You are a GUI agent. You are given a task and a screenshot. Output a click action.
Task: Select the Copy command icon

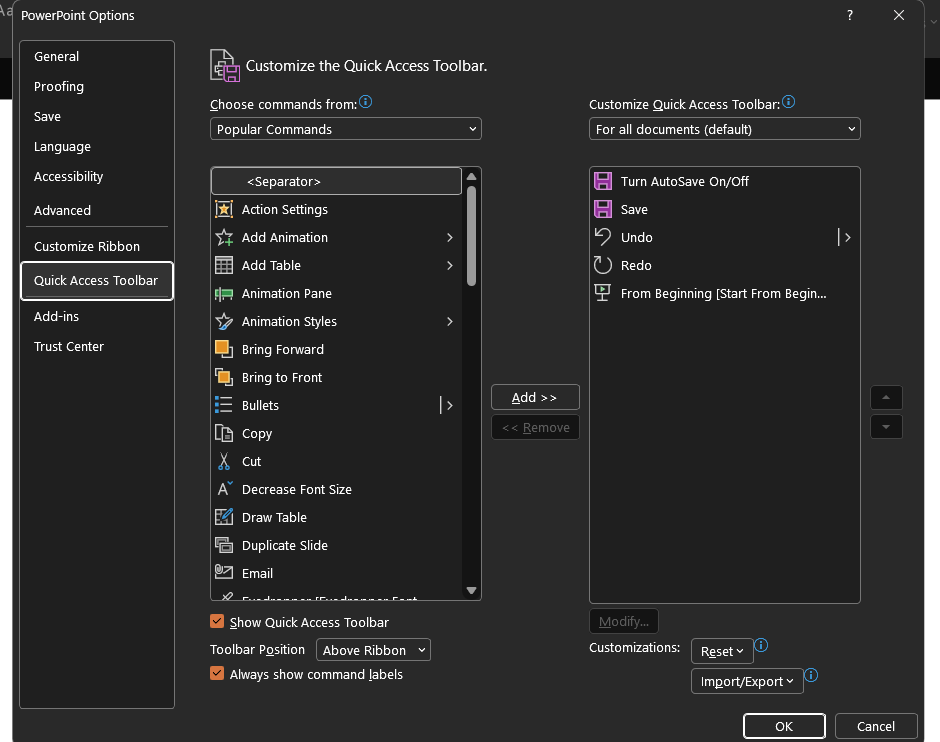(224, 433)
